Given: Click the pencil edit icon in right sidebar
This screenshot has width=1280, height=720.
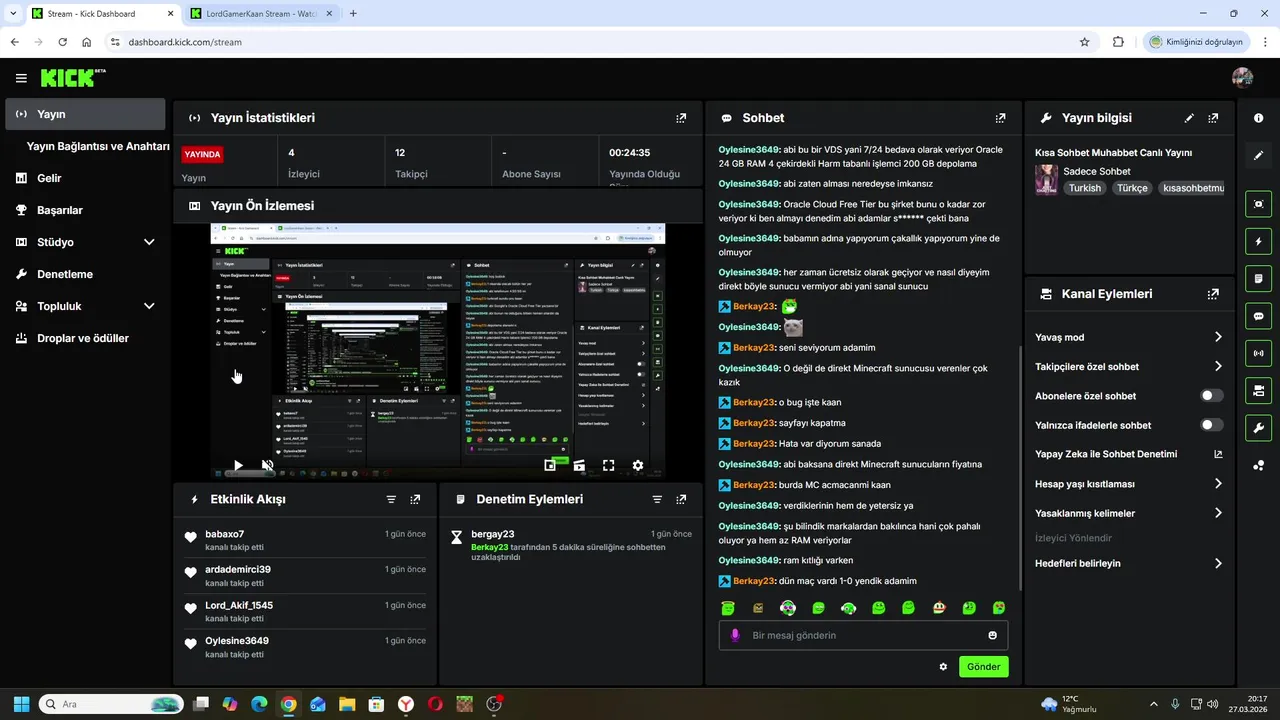Looking at the screenshot, I should (x=1258, y=156).
